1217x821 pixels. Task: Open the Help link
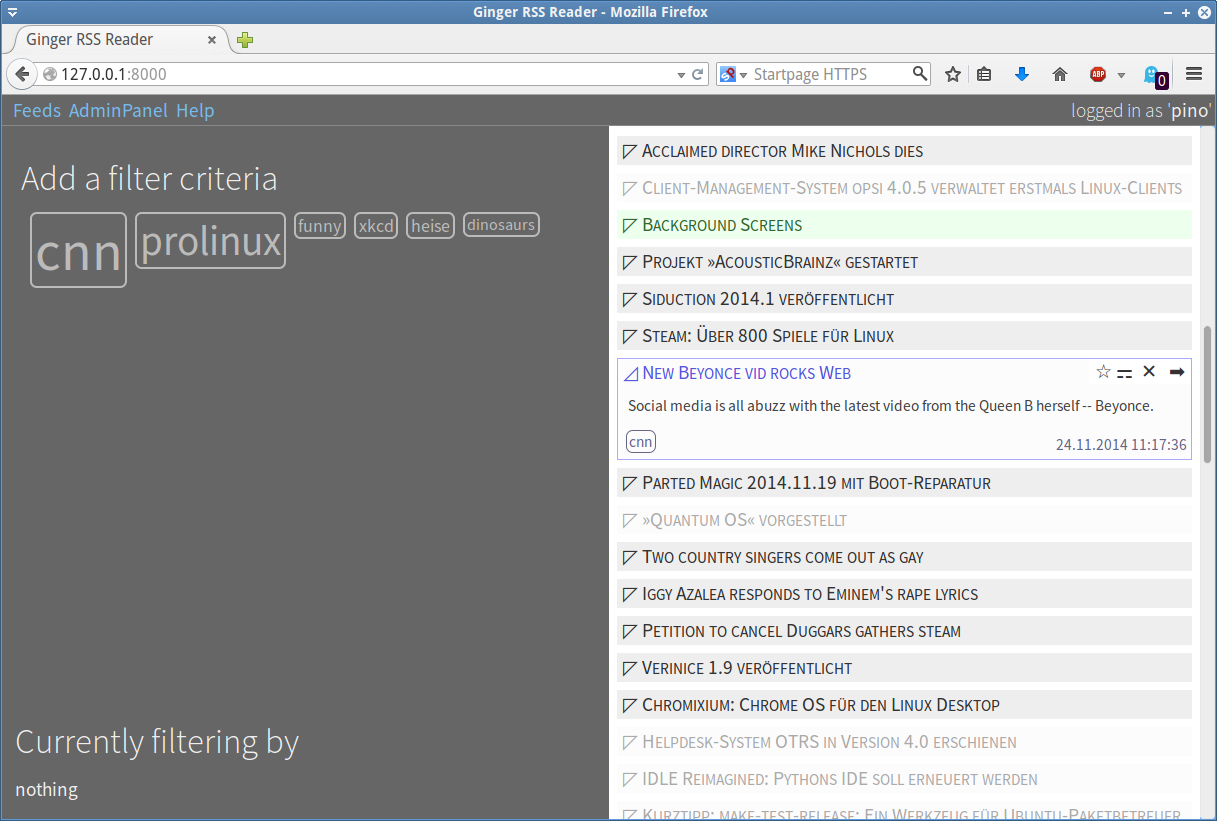(x=195, y=111)
